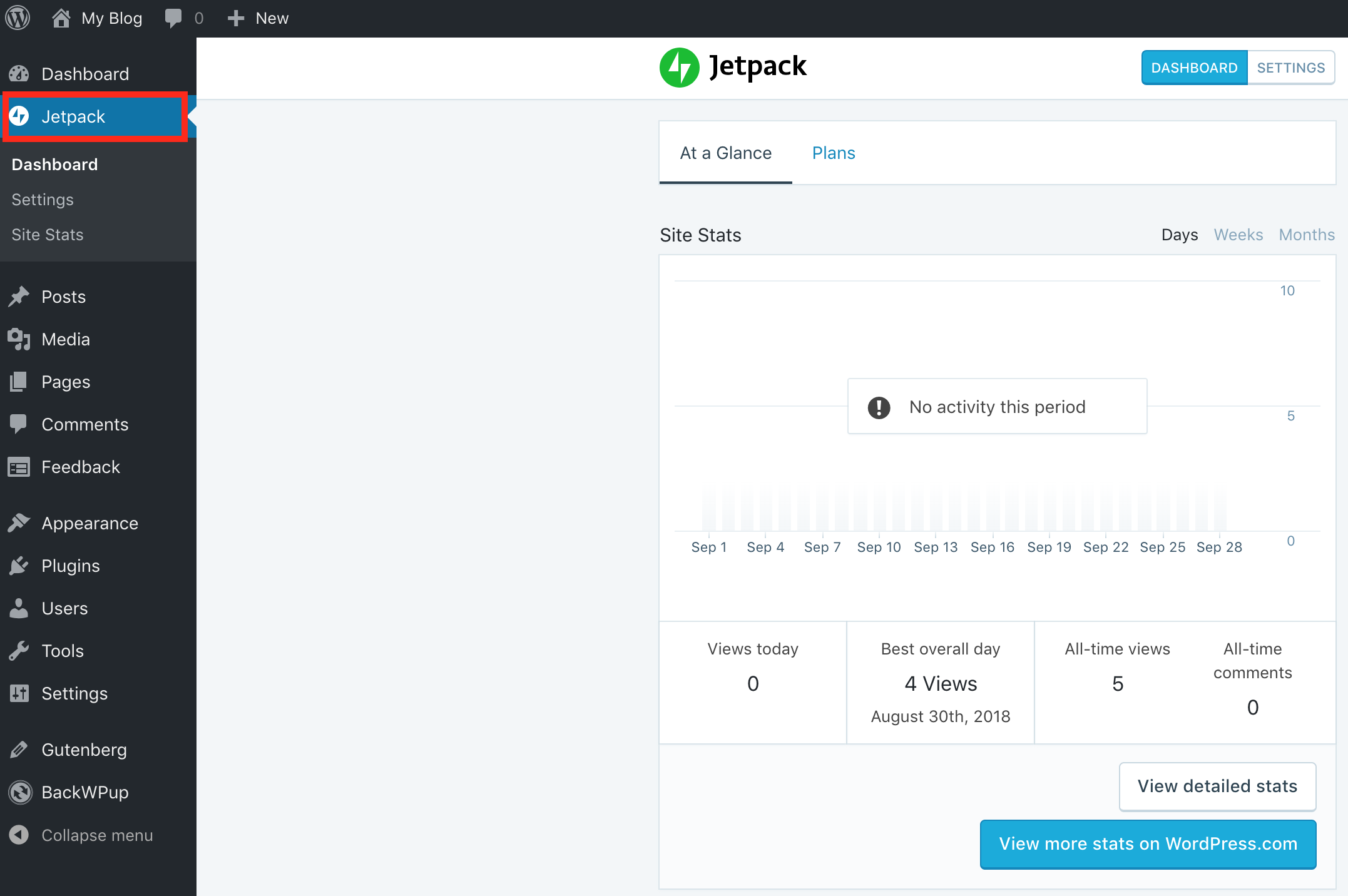This screenshot has height=896, width=1348.
Task: Switch the stats view to Weeks
Action: pyautogui.click(x=1238, y=235)
